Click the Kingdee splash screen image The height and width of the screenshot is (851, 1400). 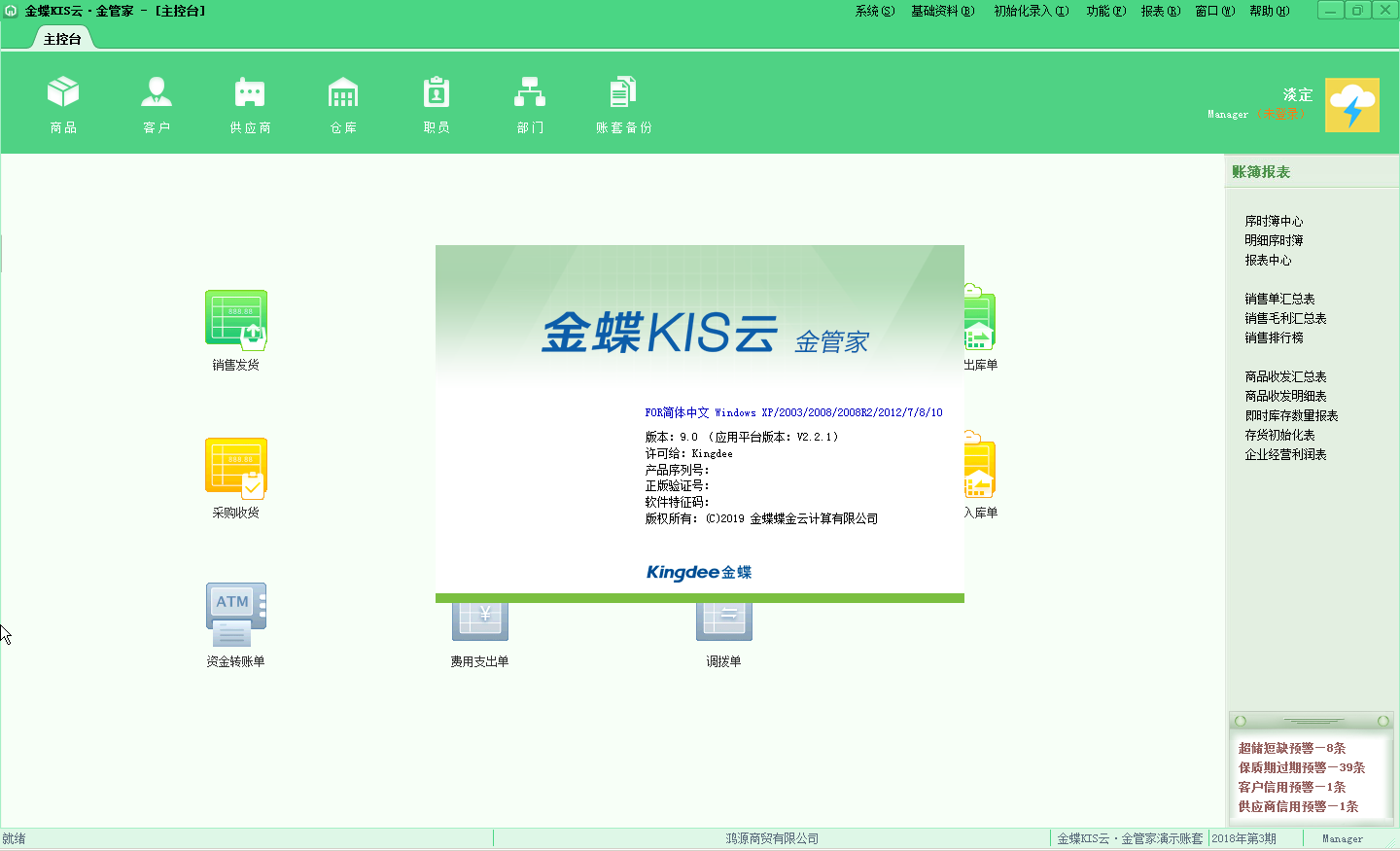[700, 423]
